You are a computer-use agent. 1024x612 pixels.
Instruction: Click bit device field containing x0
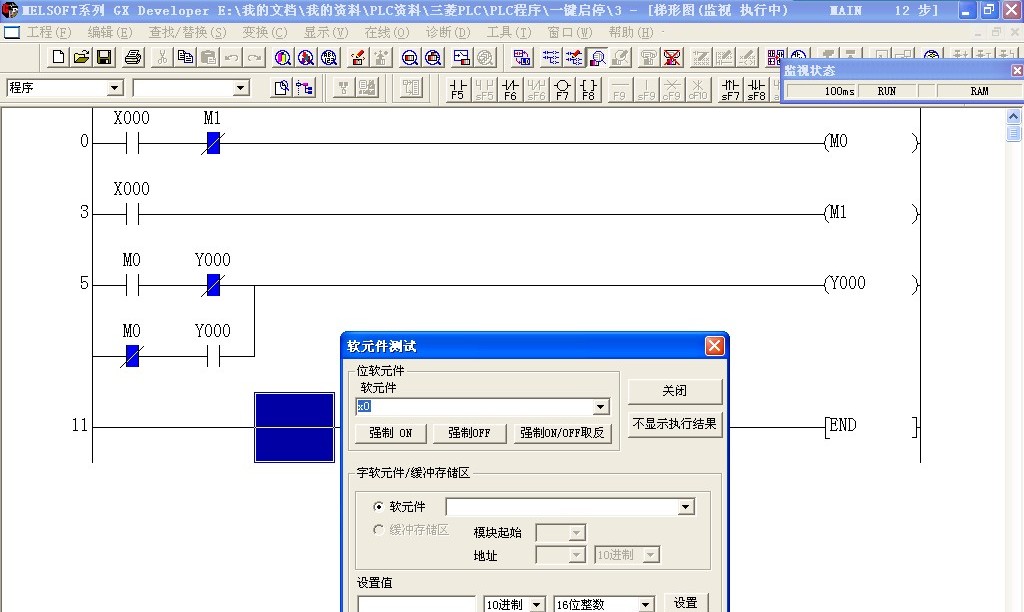475,407
